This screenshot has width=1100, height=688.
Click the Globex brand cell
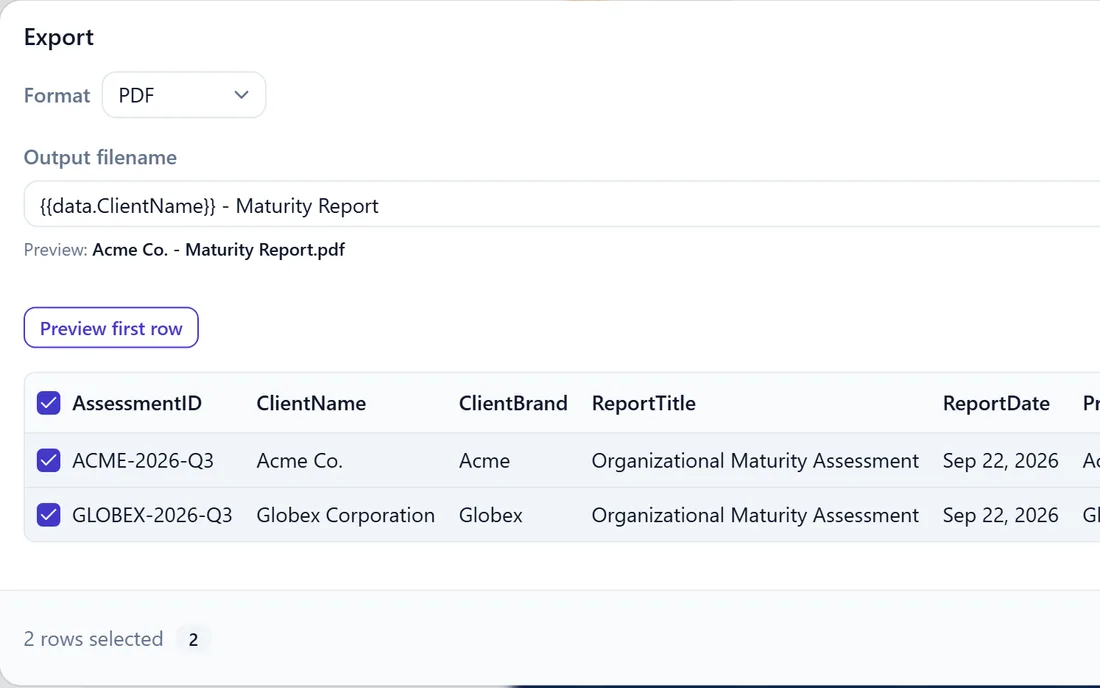point(490,515)
